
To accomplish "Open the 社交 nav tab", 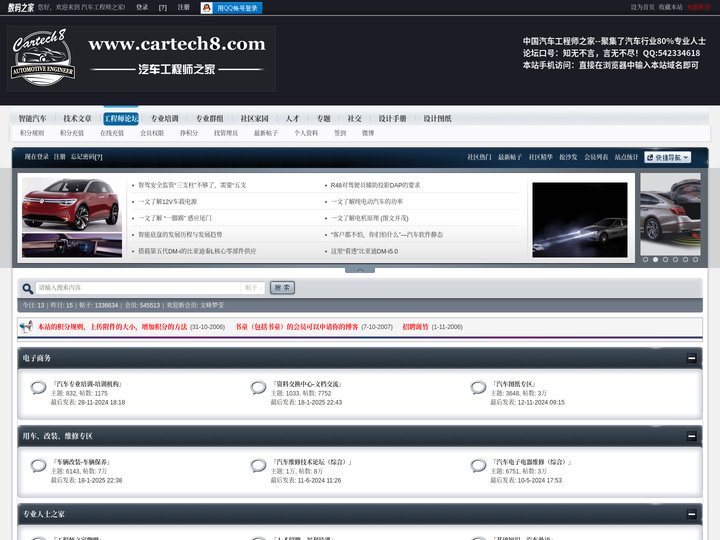I will [x=354, y=118].
